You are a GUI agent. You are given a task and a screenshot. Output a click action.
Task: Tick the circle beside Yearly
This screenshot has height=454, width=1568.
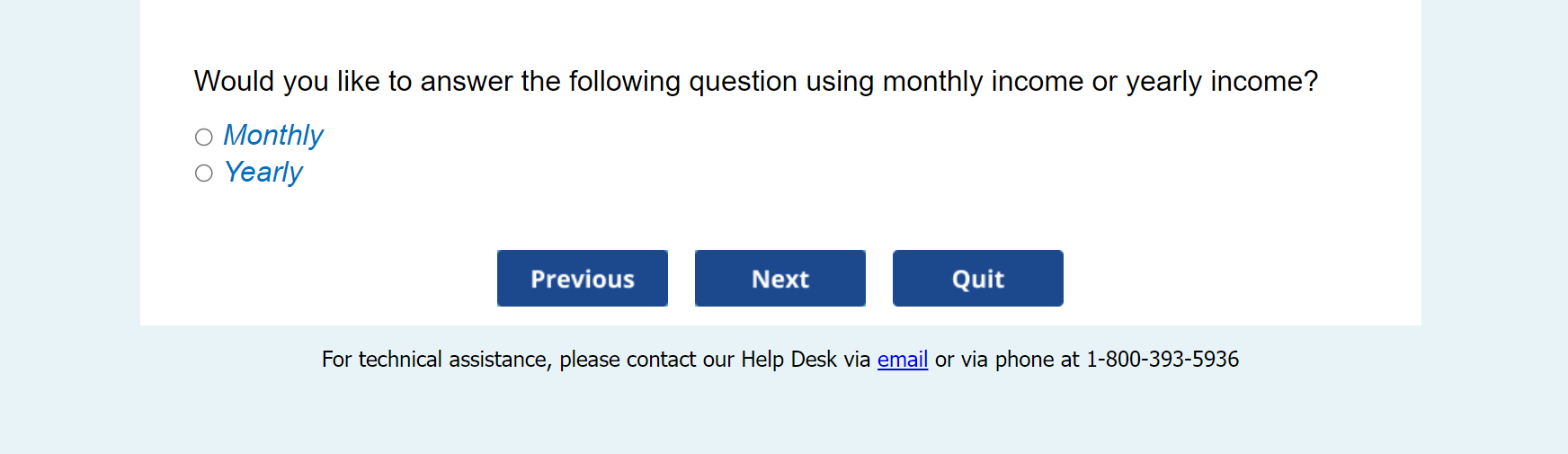tap(204, 173)
